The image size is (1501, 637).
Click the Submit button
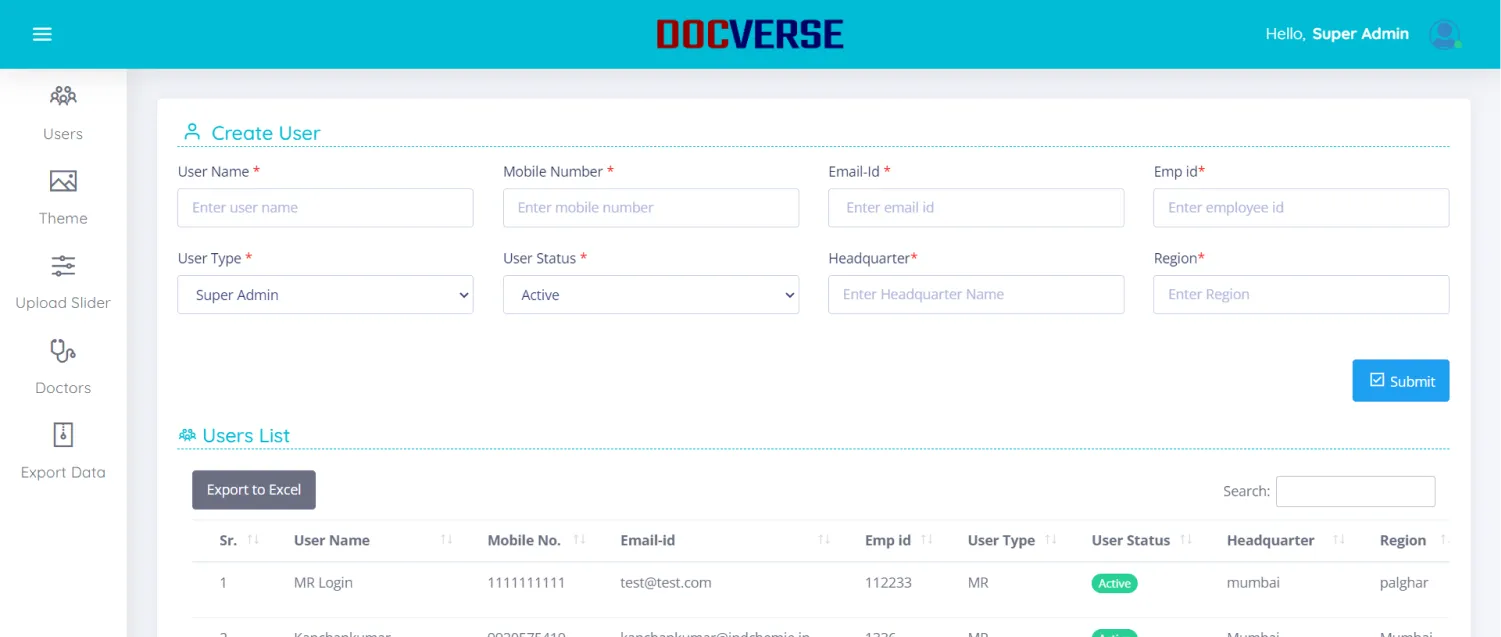tap(1401, 381)
